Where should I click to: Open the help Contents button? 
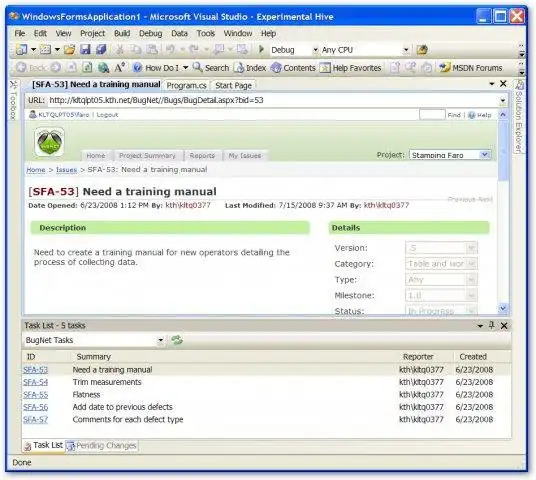(293, 68)
